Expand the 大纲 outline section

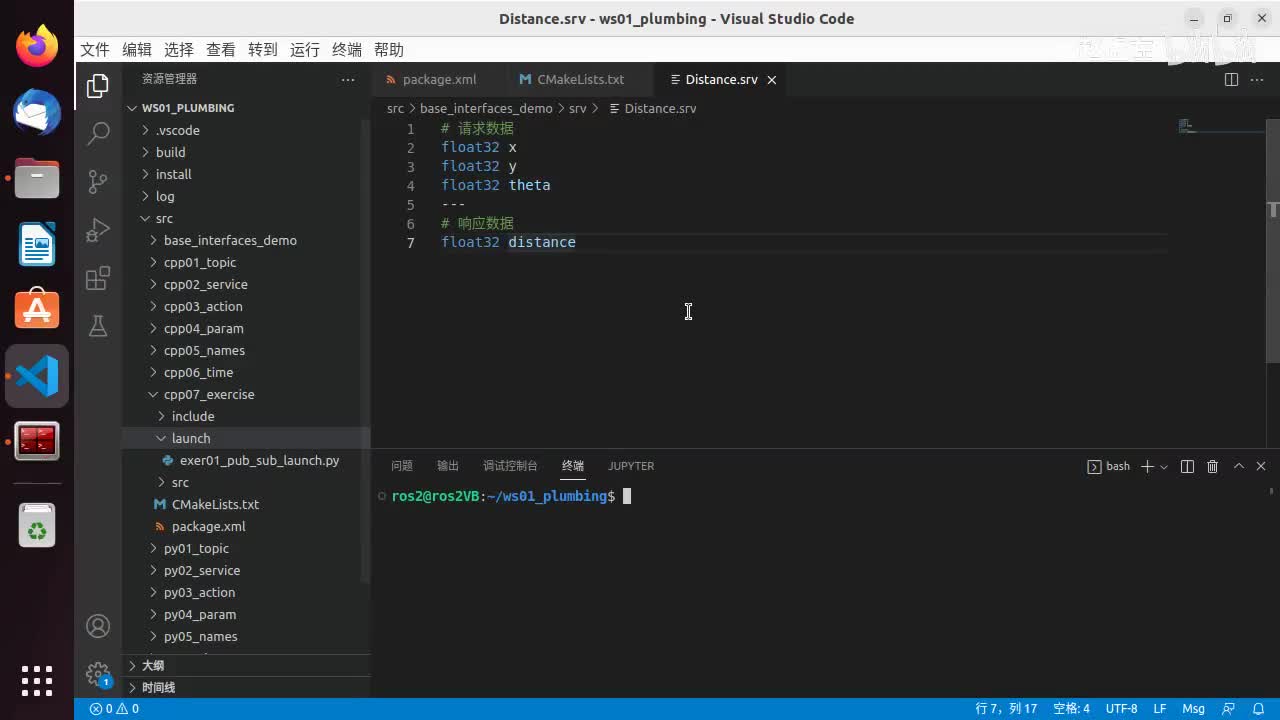tap(246, 665)
